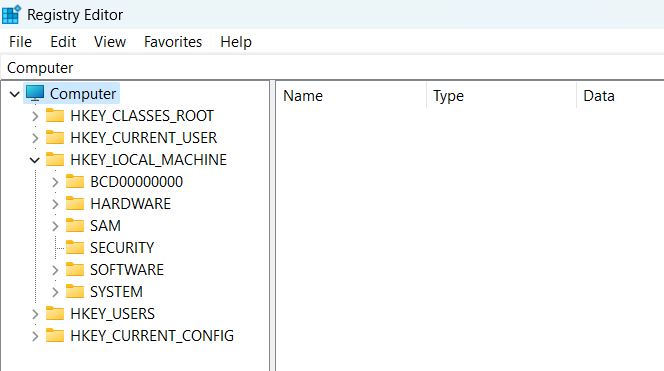Click the BCD00000000 folder icon
This screenshot has height=371, width=664.
(x=75, y=181)
